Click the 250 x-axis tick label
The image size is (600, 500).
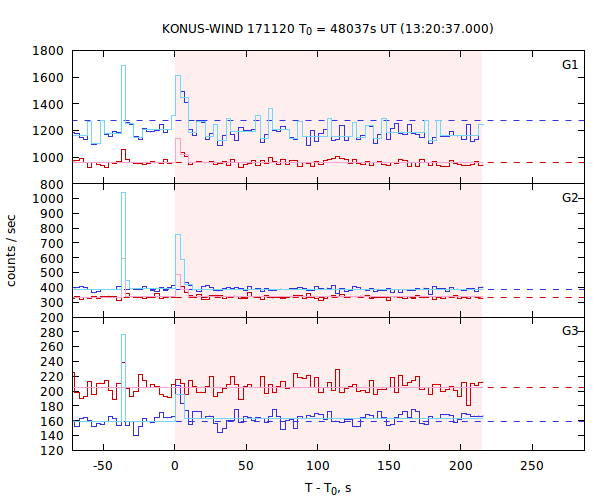pyautogui.click(x=532, y=466)
